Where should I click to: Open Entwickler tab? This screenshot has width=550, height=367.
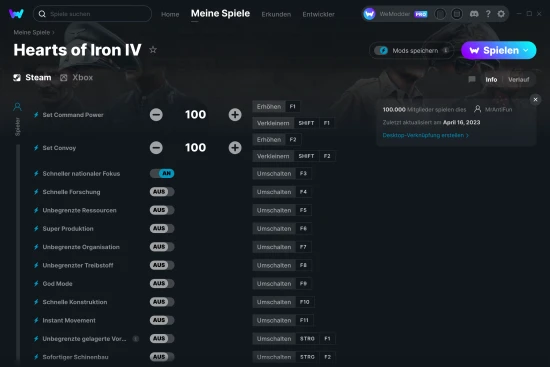coord(318,14)
